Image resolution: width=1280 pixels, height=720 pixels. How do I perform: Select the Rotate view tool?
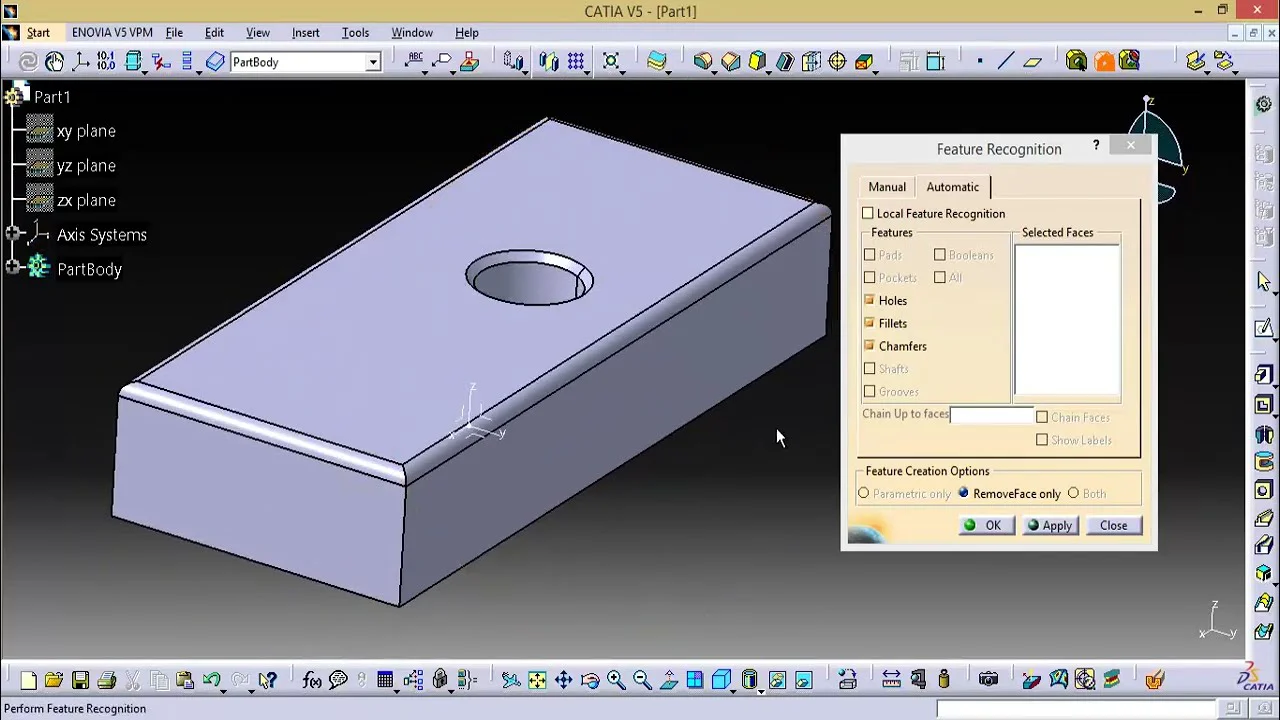click(589, 681)
